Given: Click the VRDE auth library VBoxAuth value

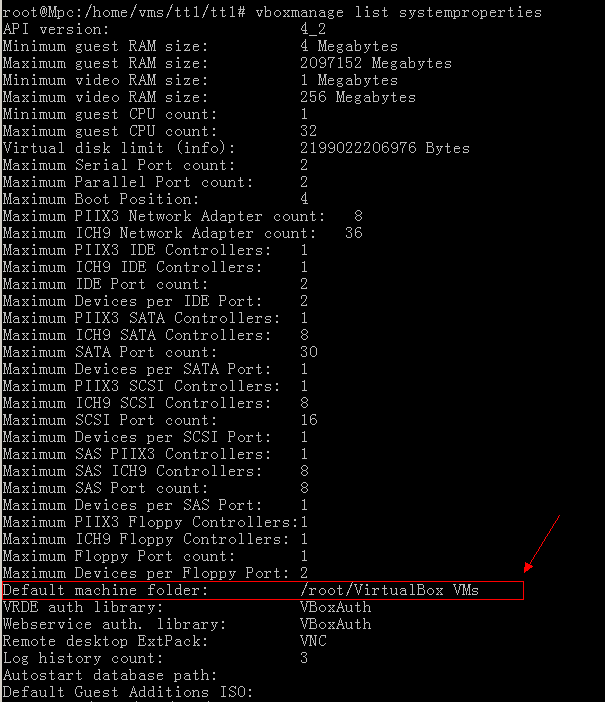Looking at the screenshot, I should 335,607.
